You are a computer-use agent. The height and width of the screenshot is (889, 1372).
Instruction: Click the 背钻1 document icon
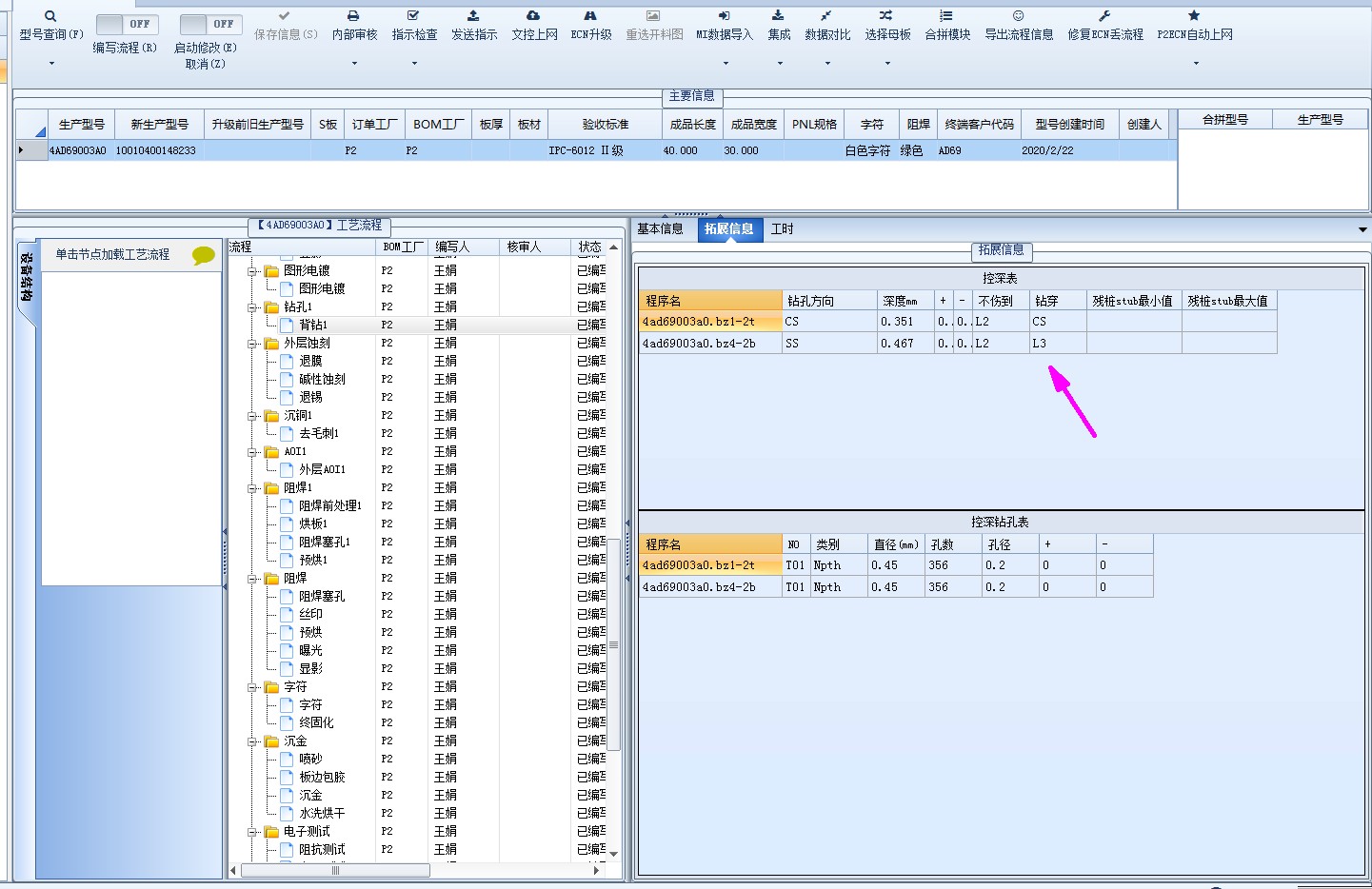pos(288,325)
